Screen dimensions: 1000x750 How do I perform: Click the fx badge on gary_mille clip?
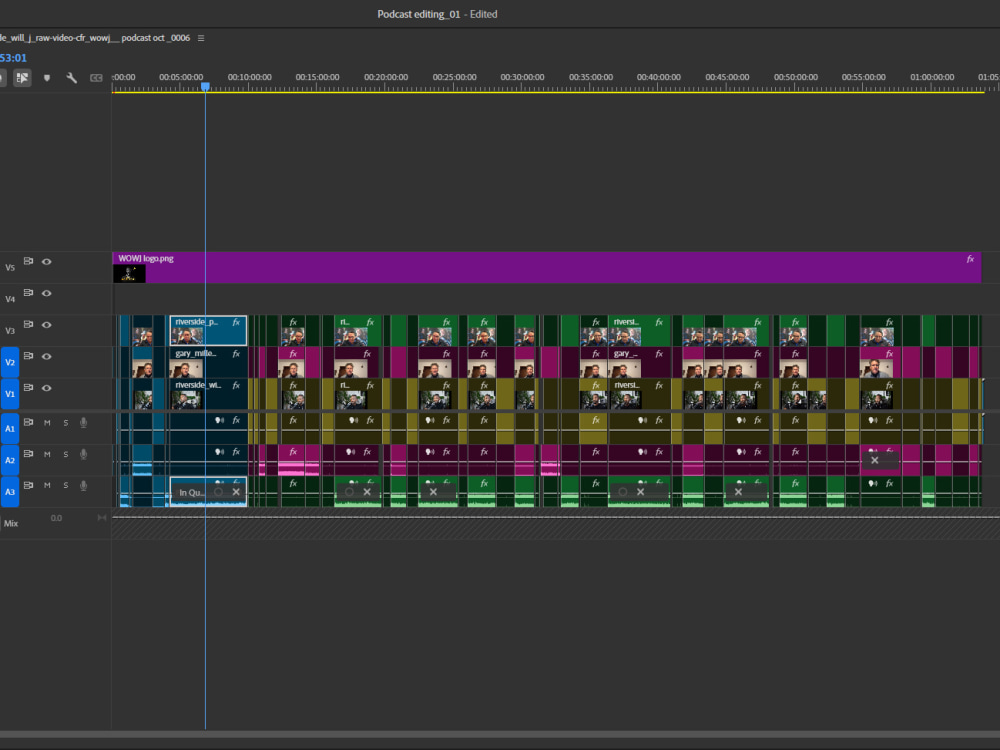(x=236, y=353)
